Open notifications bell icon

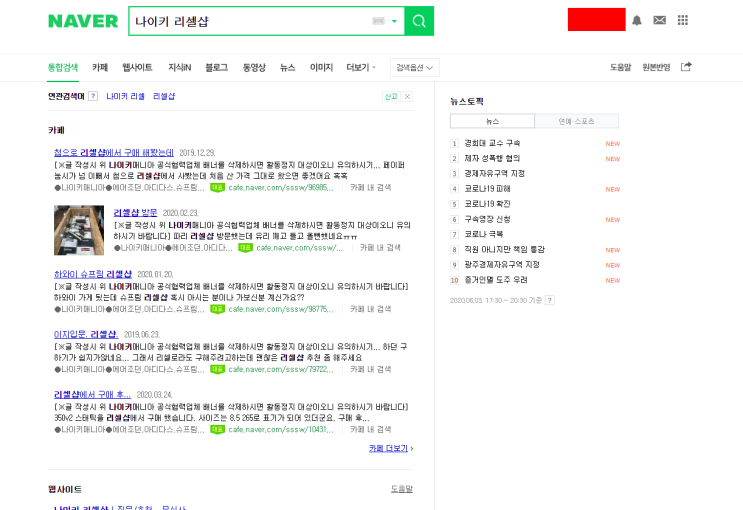637,20
